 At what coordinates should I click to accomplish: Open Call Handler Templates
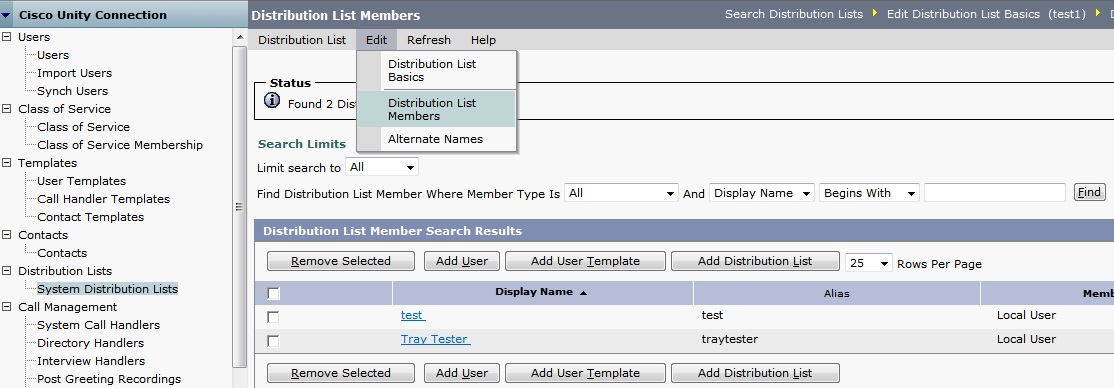(104, 199)
